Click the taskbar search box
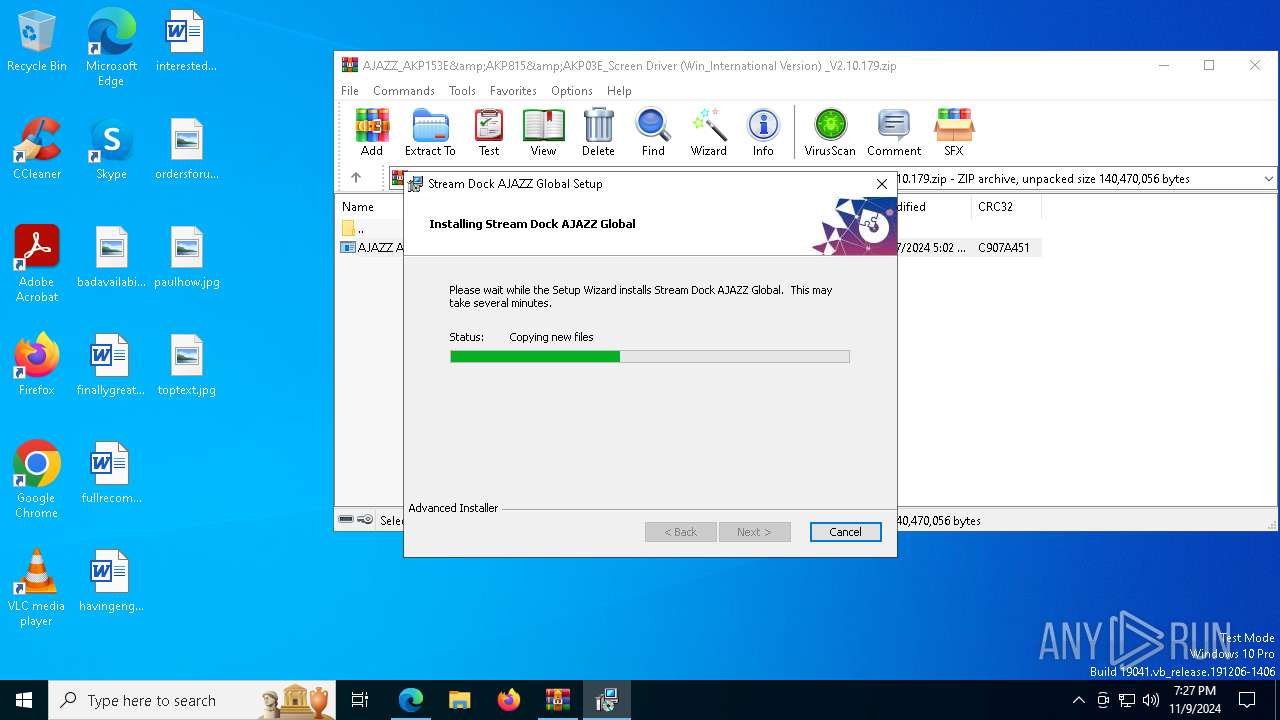The height and width of the screenshot is (720, 1280). pos(192,700)
